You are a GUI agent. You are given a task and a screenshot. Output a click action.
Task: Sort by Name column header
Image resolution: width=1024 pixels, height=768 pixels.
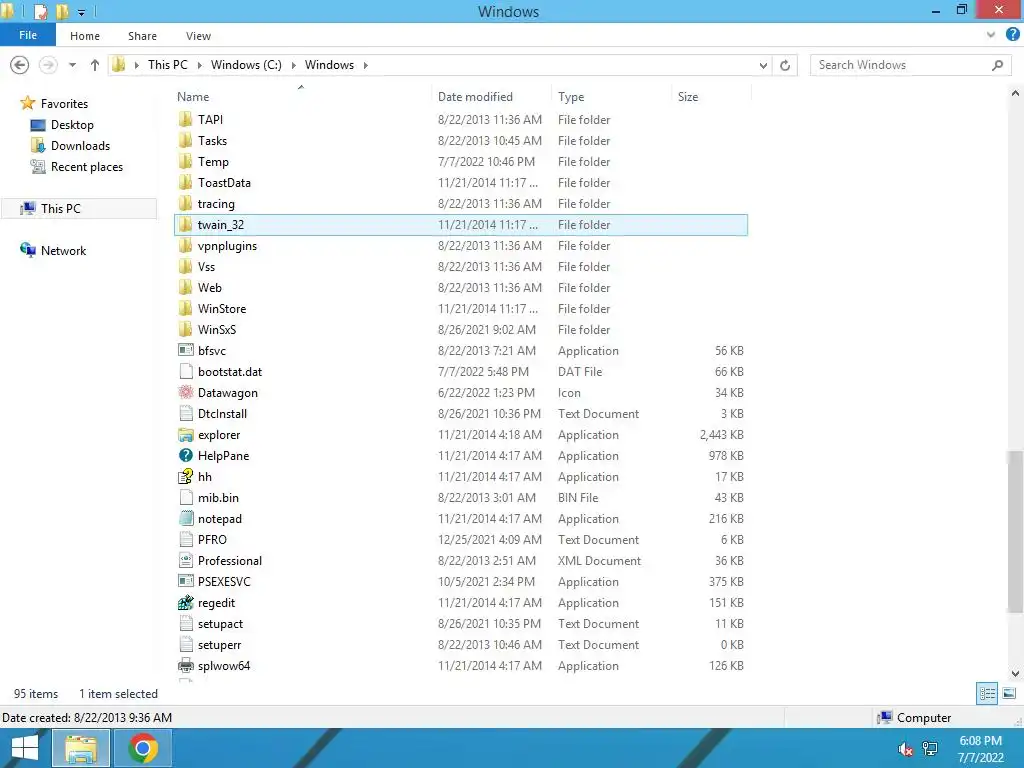[302, 97]
